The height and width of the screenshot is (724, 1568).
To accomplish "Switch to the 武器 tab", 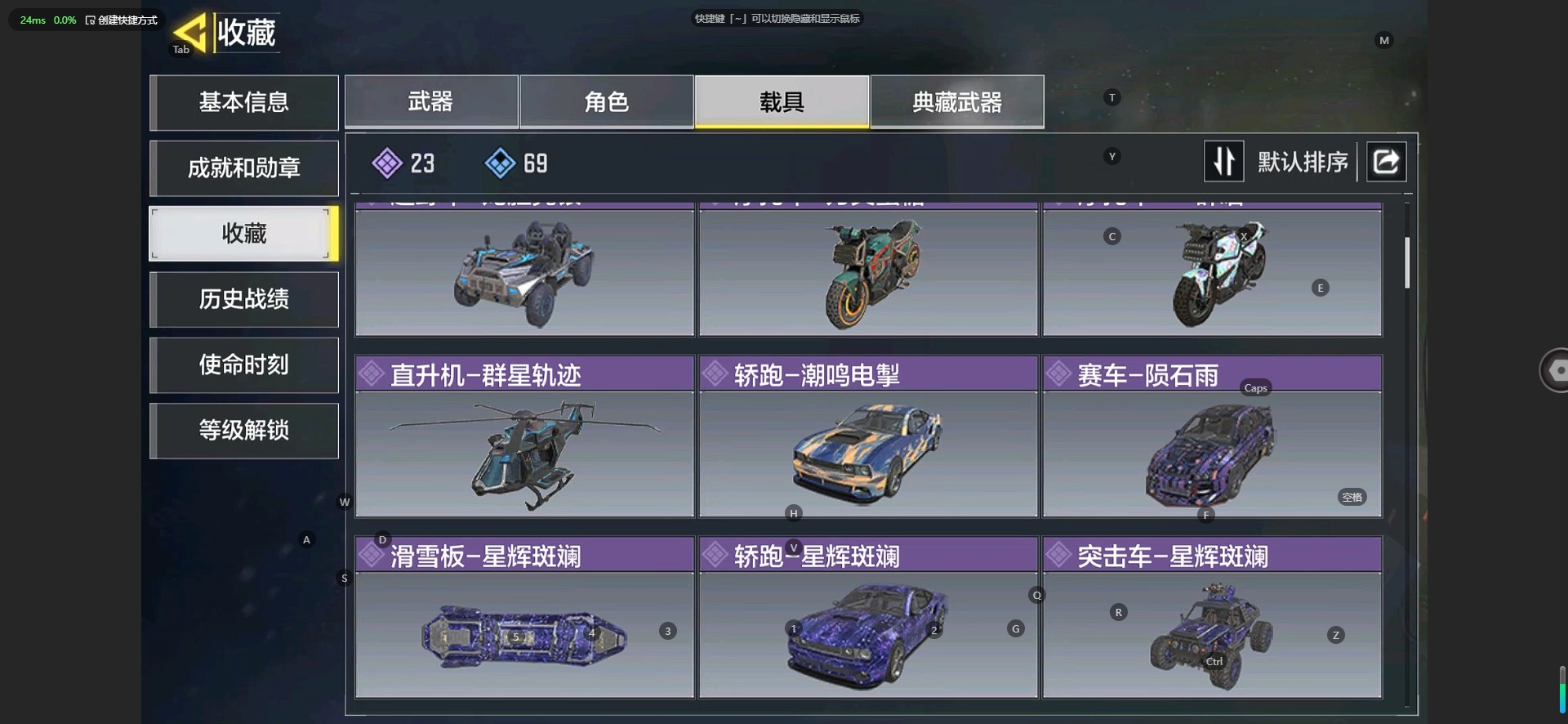I will coord(431,101).
